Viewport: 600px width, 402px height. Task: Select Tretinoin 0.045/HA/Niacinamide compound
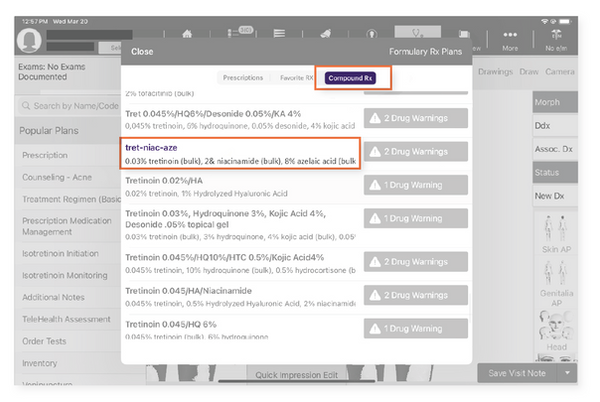click(x=240, y=297)
